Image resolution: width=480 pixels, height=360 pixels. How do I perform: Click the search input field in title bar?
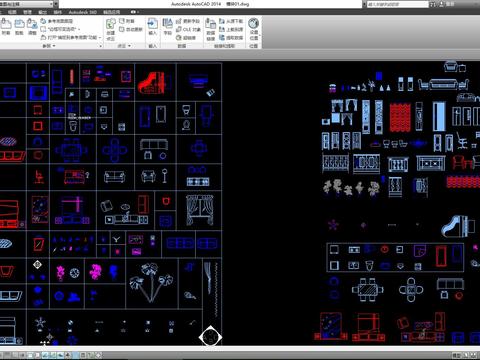397,4
